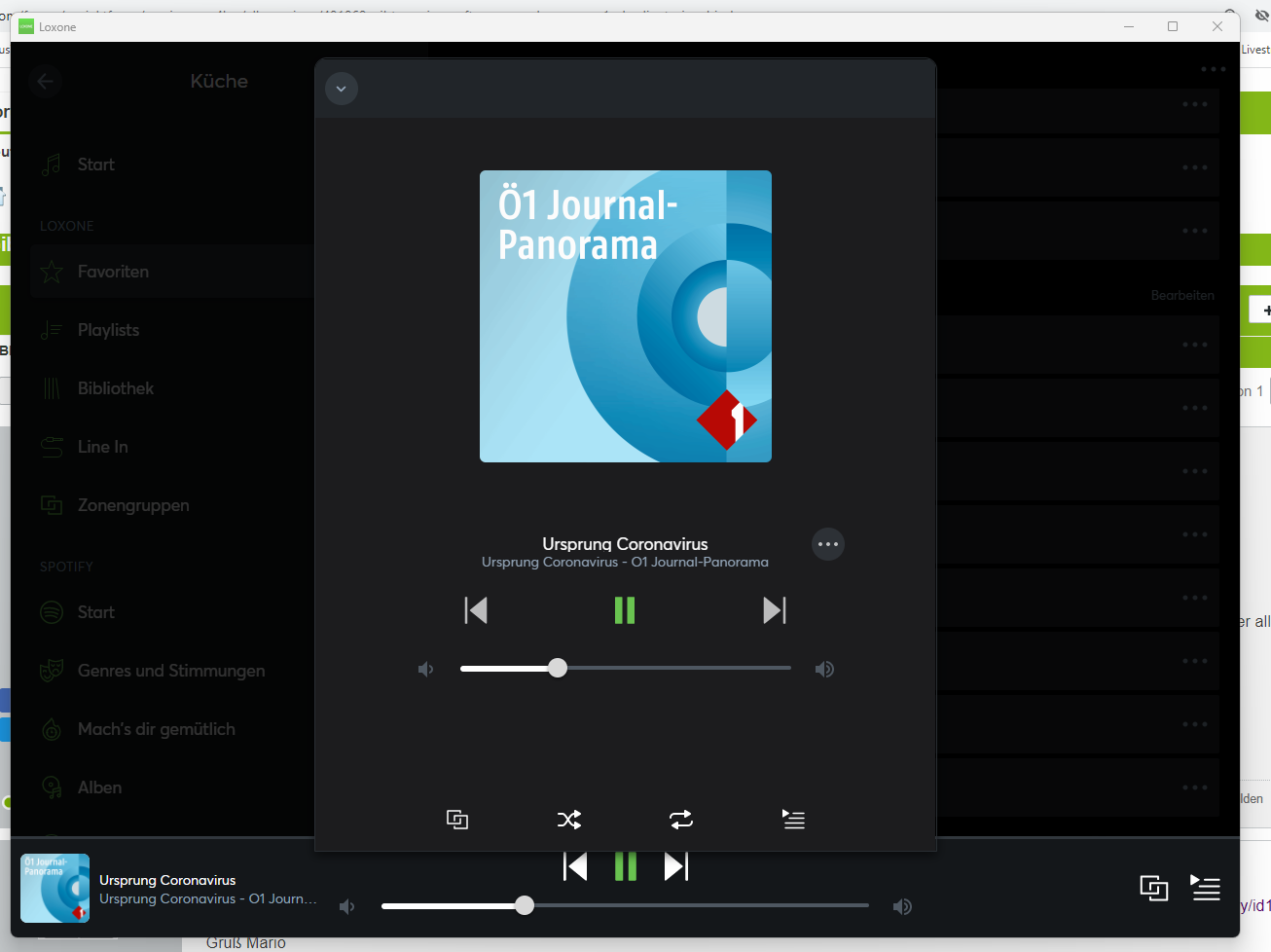Open the Bibliothek section
The height and width of the screenshot is (952, 1271).
coord(171,388)
